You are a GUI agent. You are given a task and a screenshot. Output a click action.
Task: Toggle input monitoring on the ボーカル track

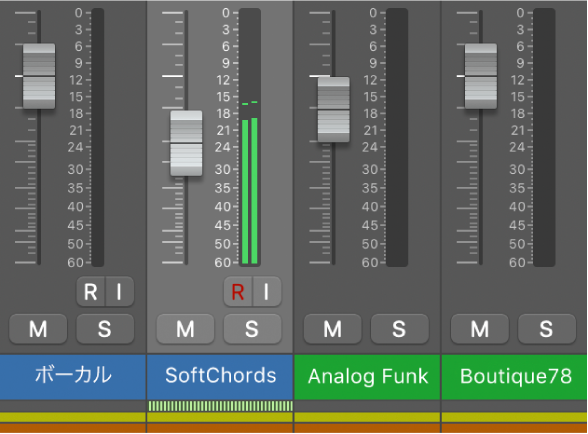coord(120,291)
